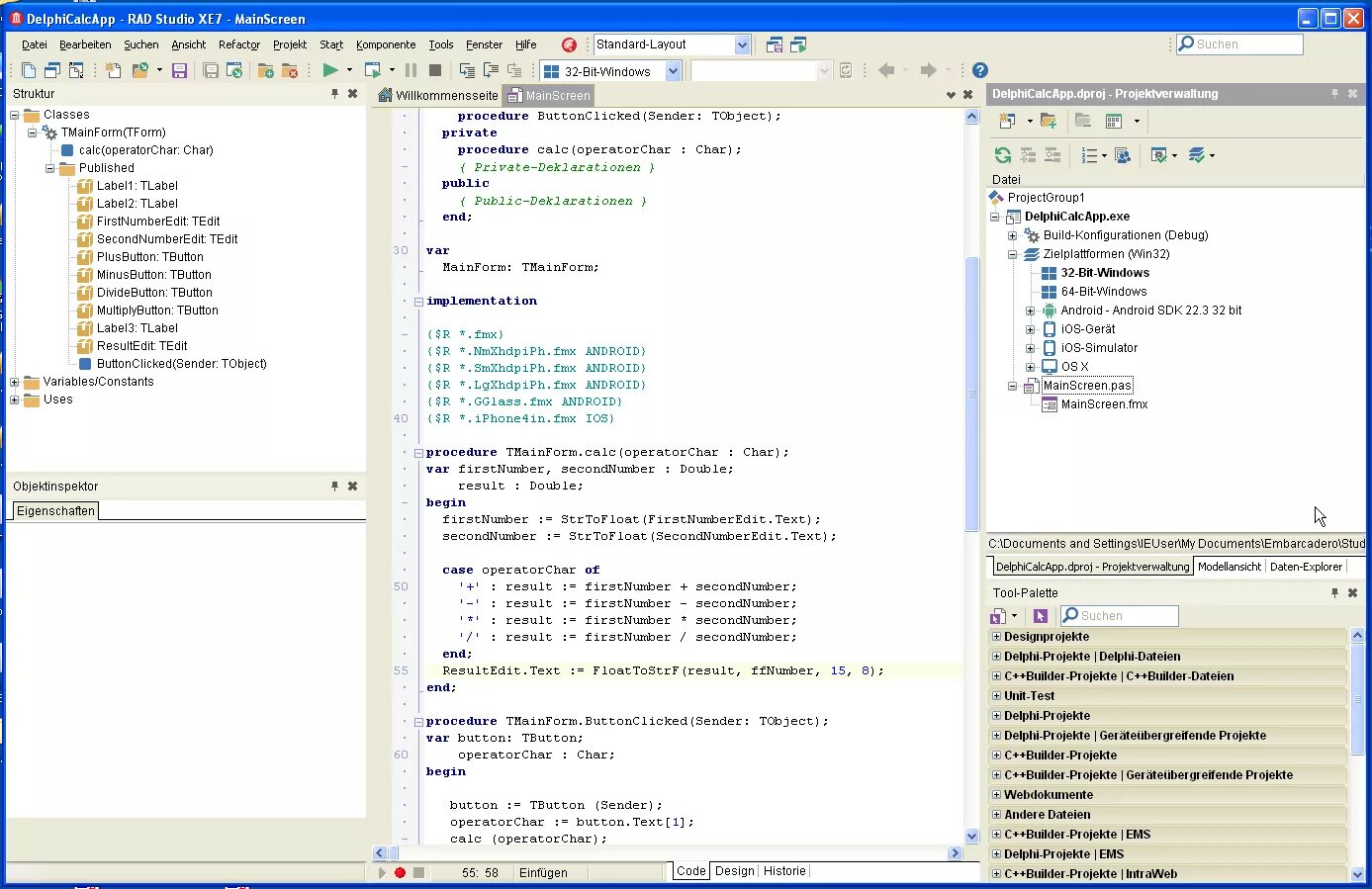The height and width of the screenshot is (889, 1372).
Task: Click Remove file from project icon
Action: [289, 70]
